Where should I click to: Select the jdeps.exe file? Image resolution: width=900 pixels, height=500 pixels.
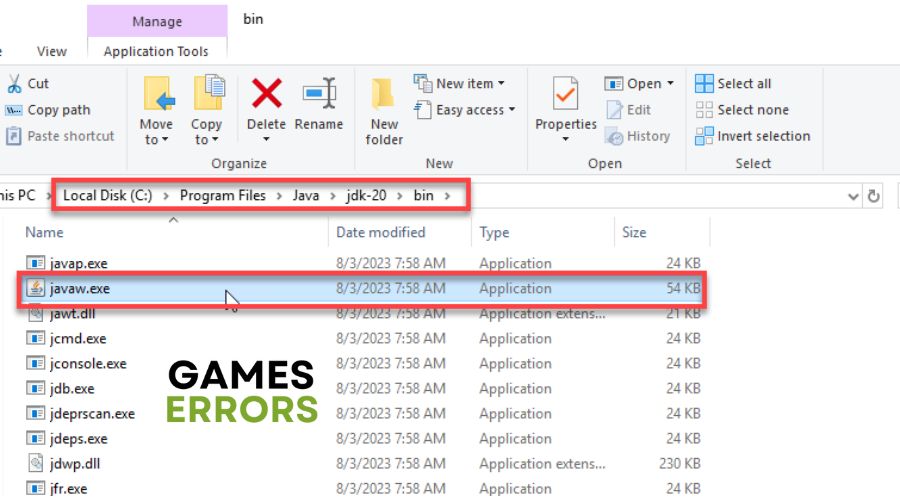(x=78, y=439)
